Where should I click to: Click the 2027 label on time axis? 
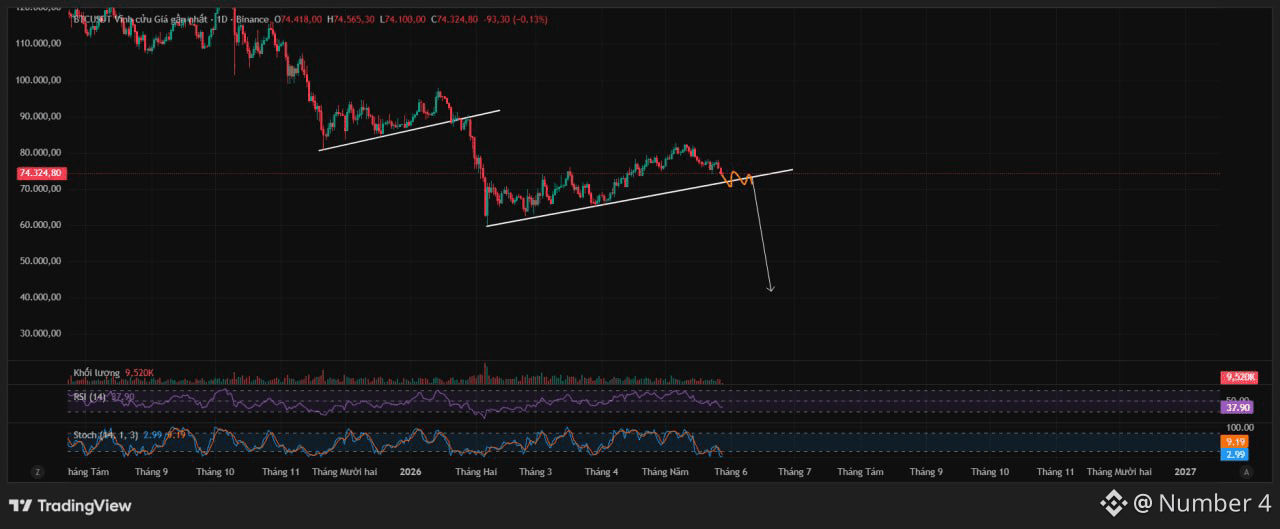1185,471
